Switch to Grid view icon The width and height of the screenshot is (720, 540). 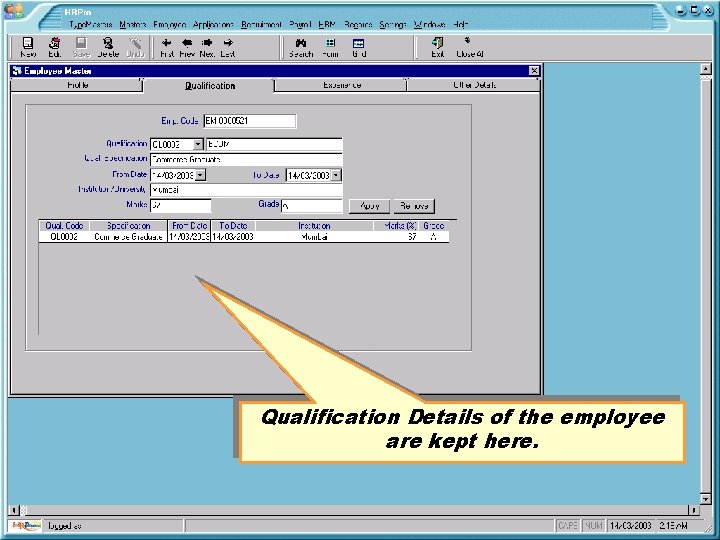tap(359, 43)
